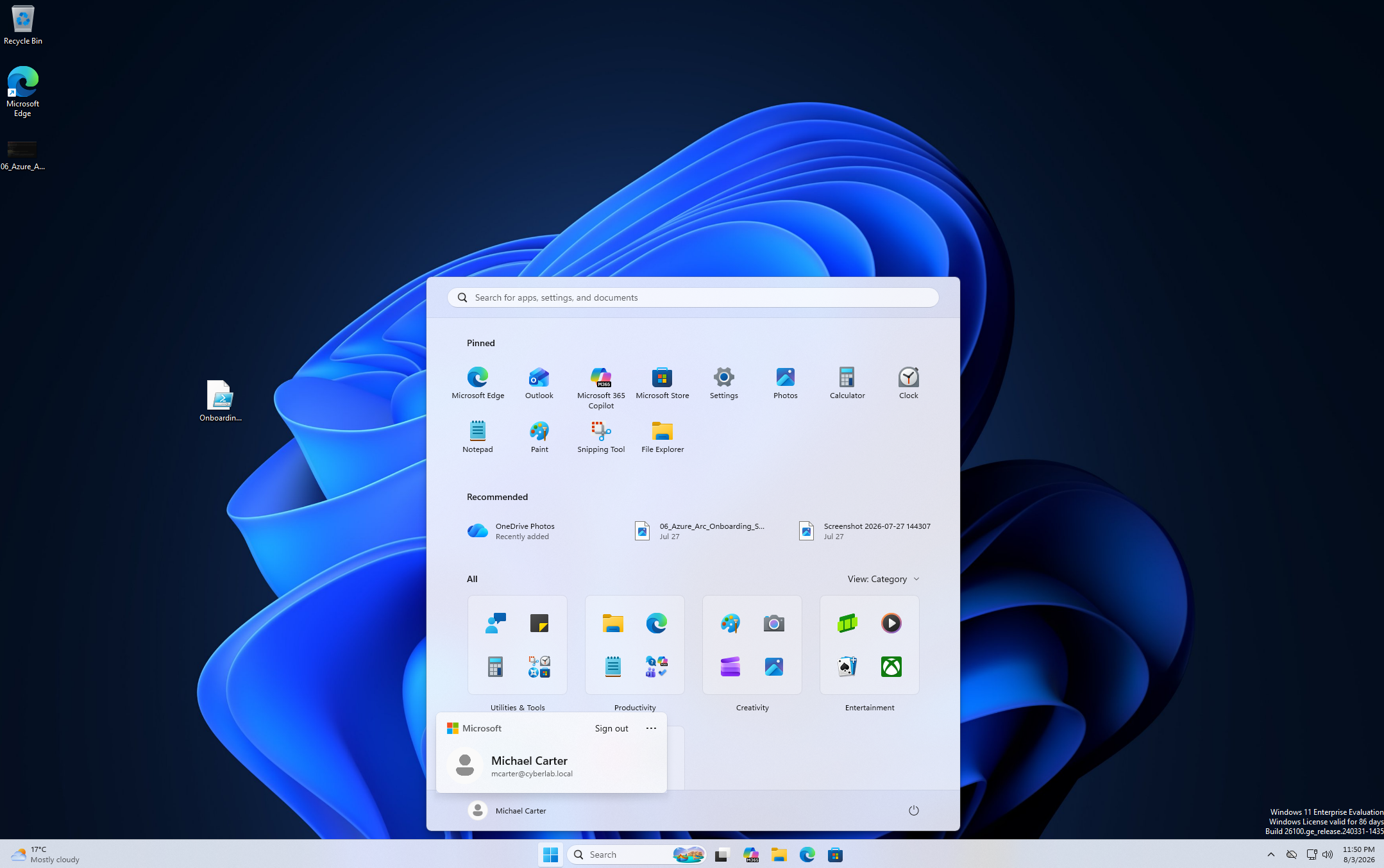Open Paint in Creativity group
The height and width of the screenshot is (868, 1384).
pos(730,623)
